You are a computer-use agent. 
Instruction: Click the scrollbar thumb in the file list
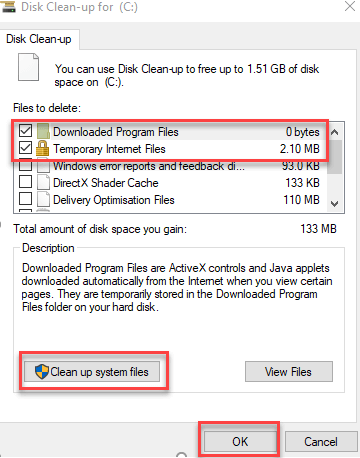tap(335, 157)
